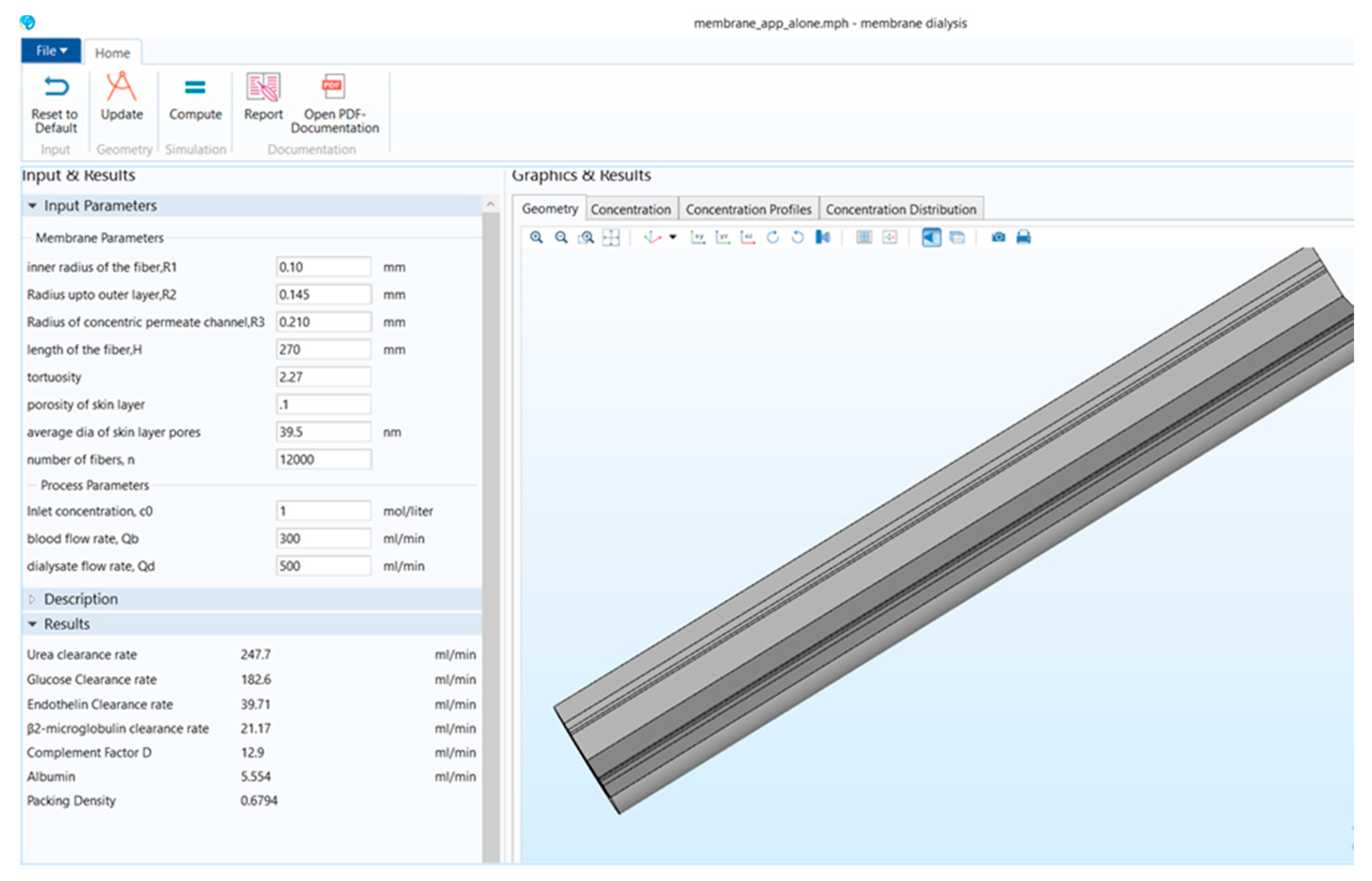Toggle the scene light button

[931, 237]
